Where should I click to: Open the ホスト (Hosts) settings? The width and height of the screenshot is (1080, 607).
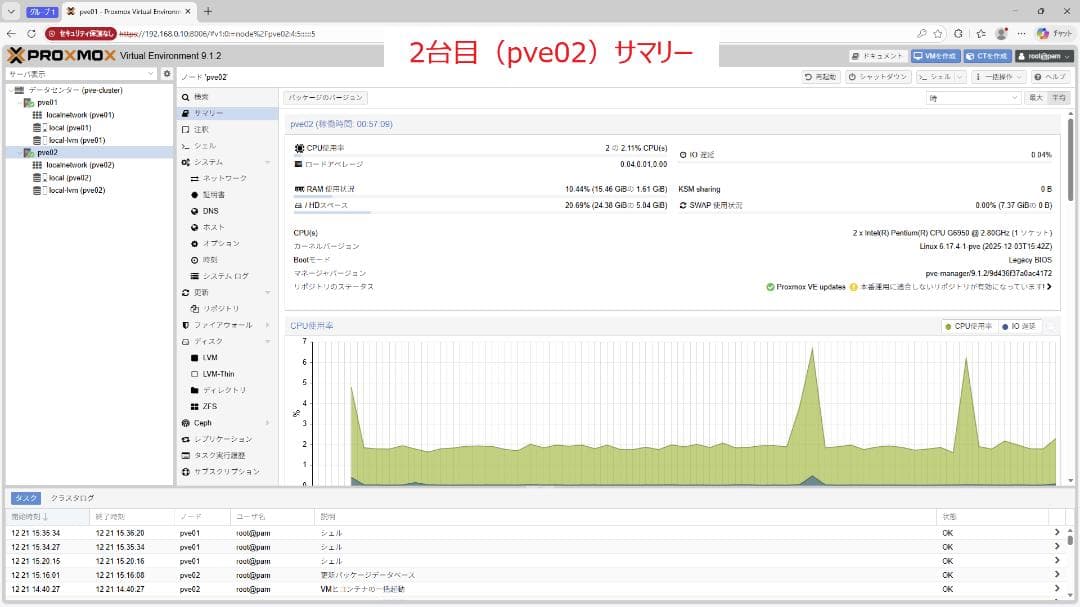[x=212, y=227]
